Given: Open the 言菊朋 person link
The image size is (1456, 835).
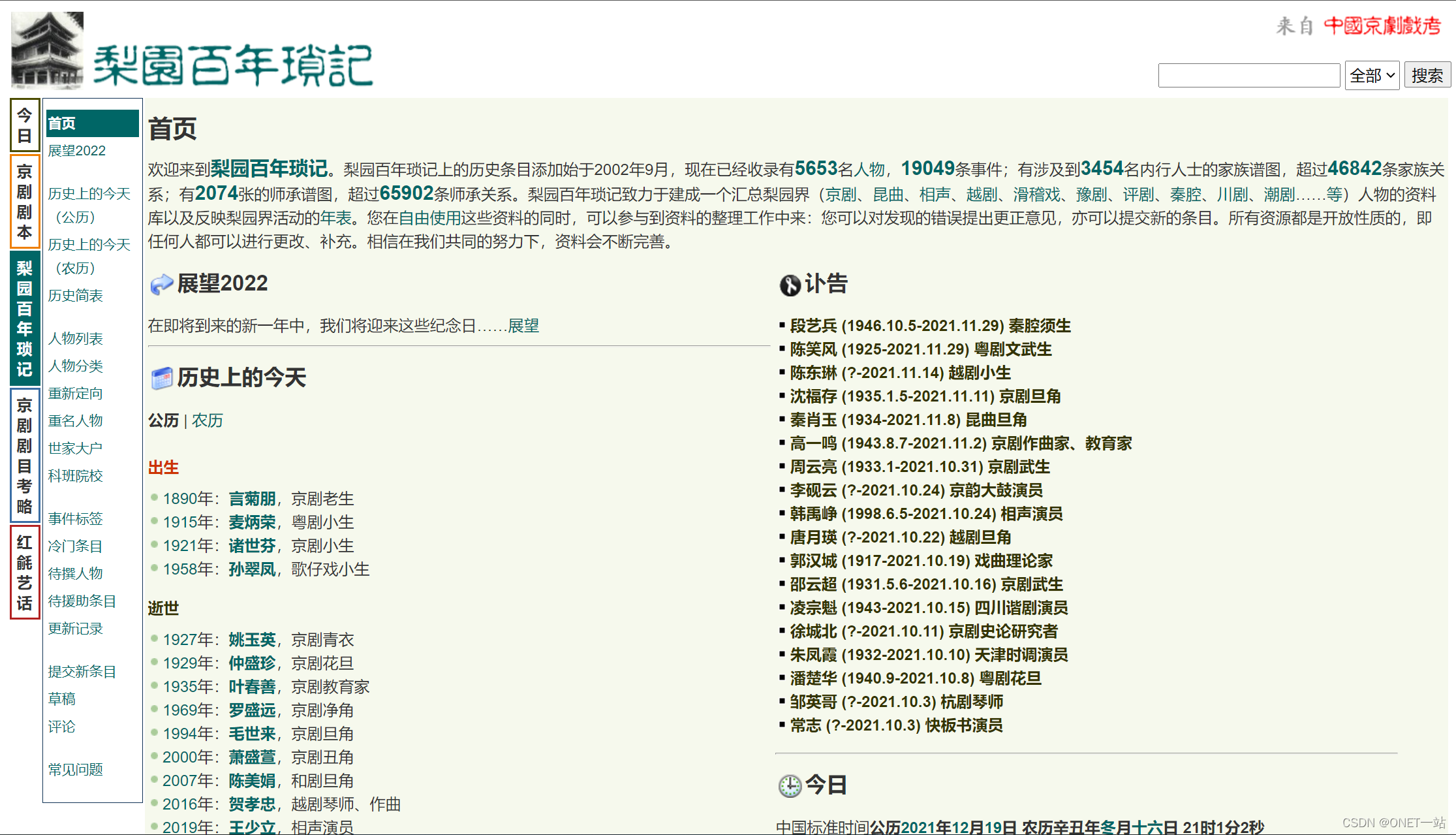Looking at the screenshot, I should click(x=252, y=499).
